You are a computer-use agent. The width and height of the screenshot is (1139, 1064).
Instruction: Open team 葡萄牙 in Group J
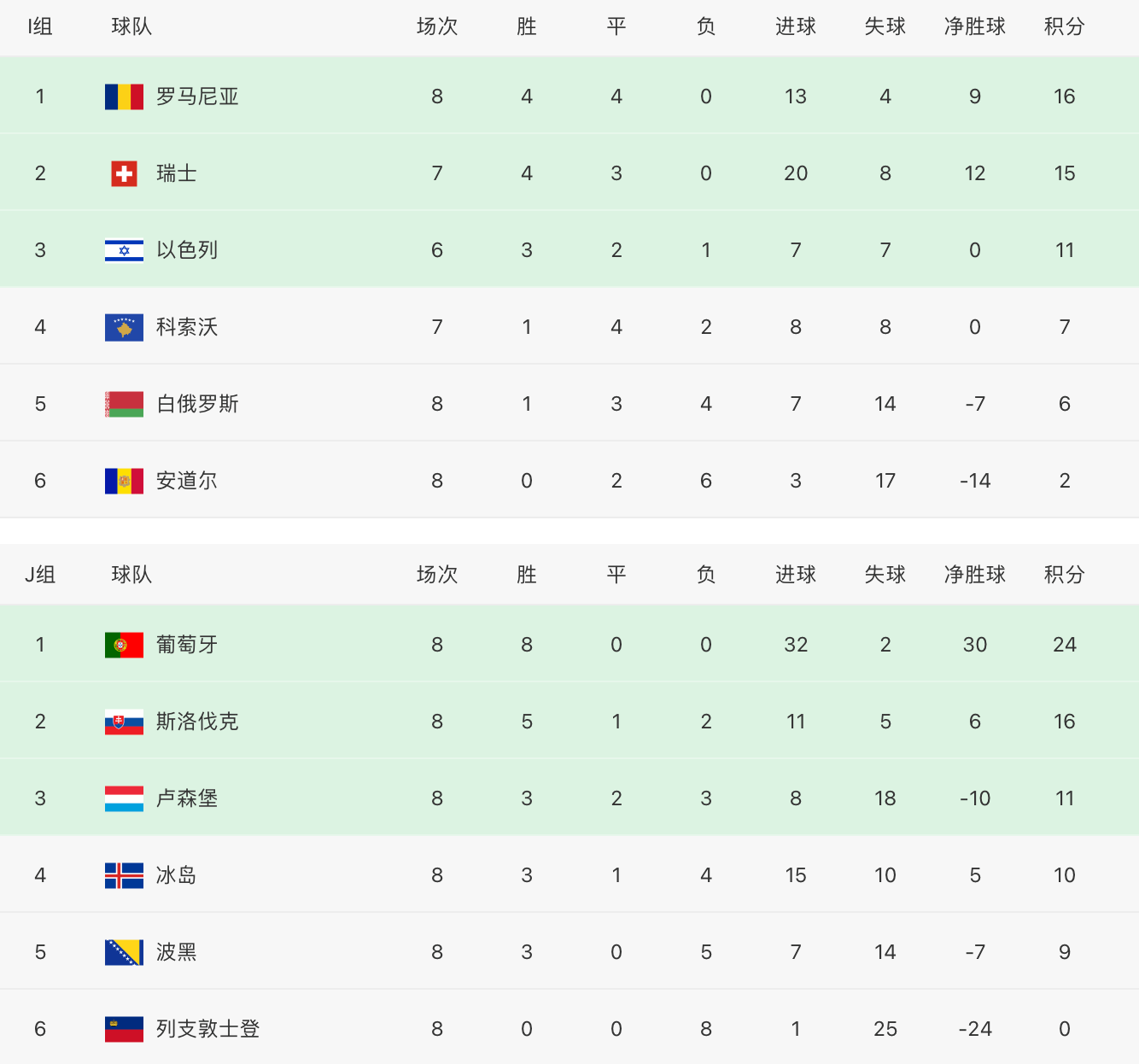pos(187,645)
